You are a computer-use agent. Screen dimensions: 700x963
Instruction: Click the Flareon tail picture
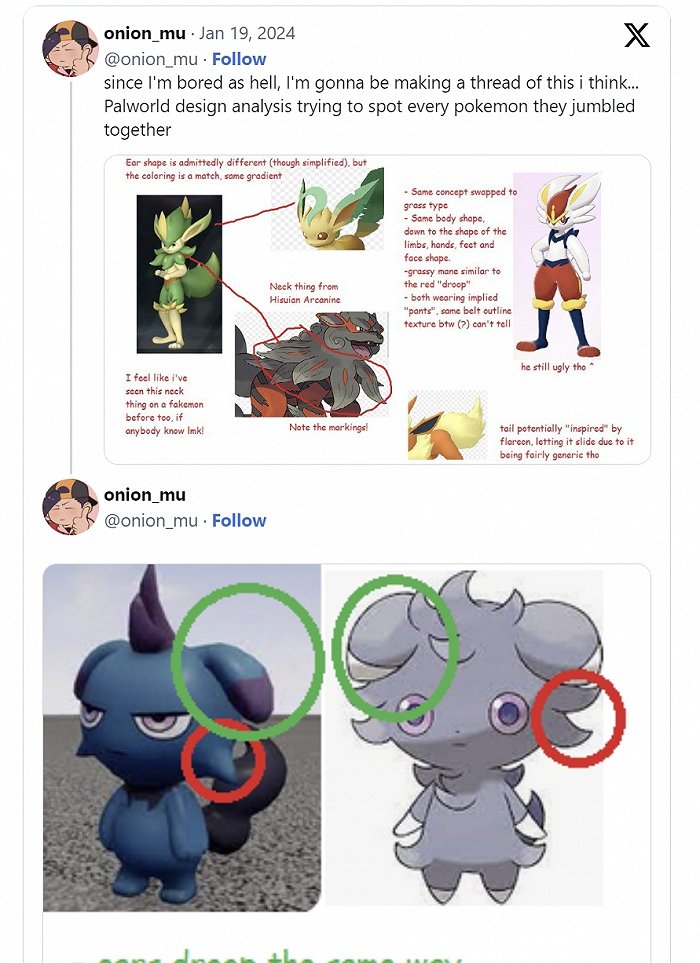[x=448, y=425]
